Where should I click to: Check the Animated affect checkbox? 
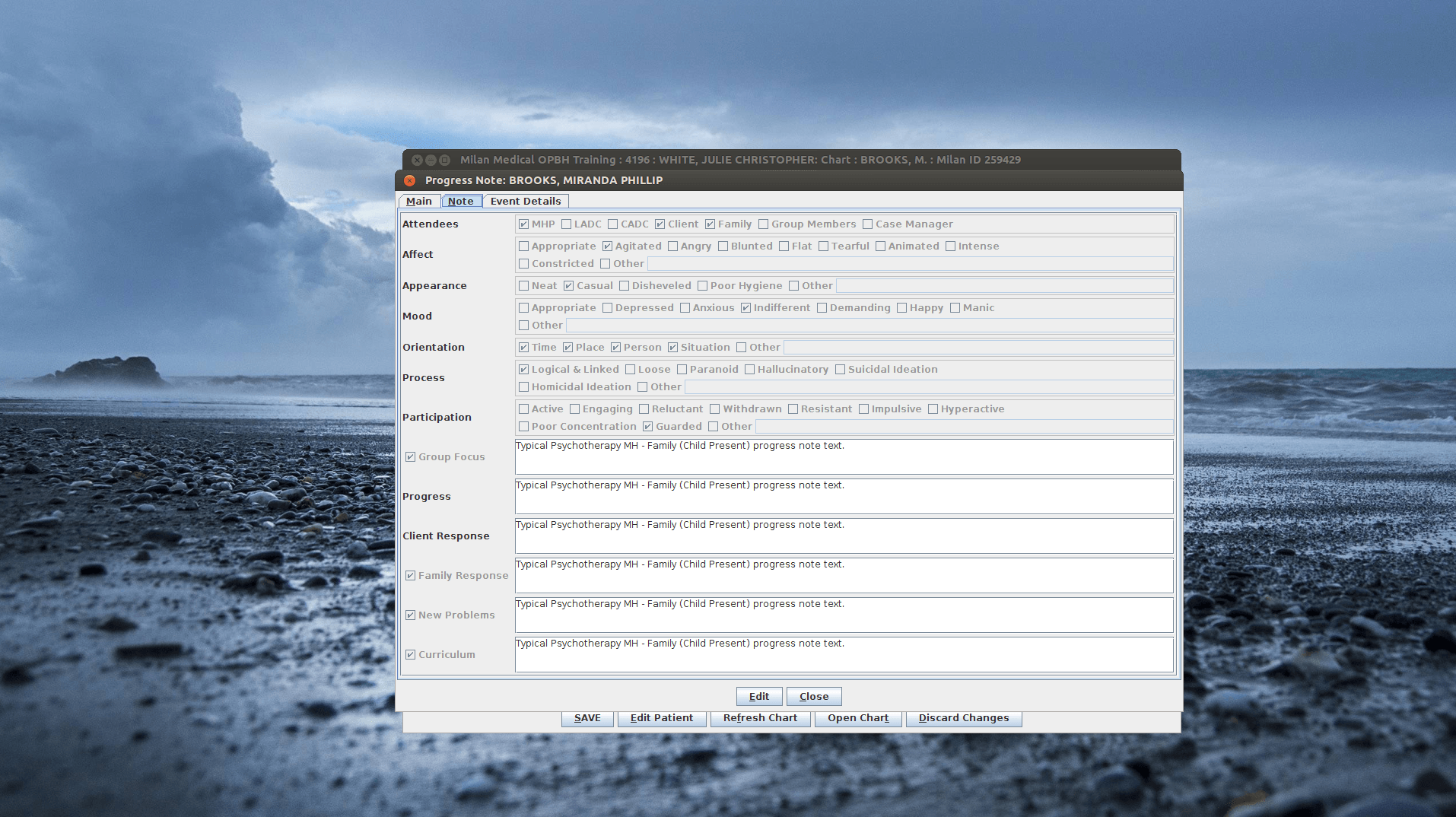point(880,246)
